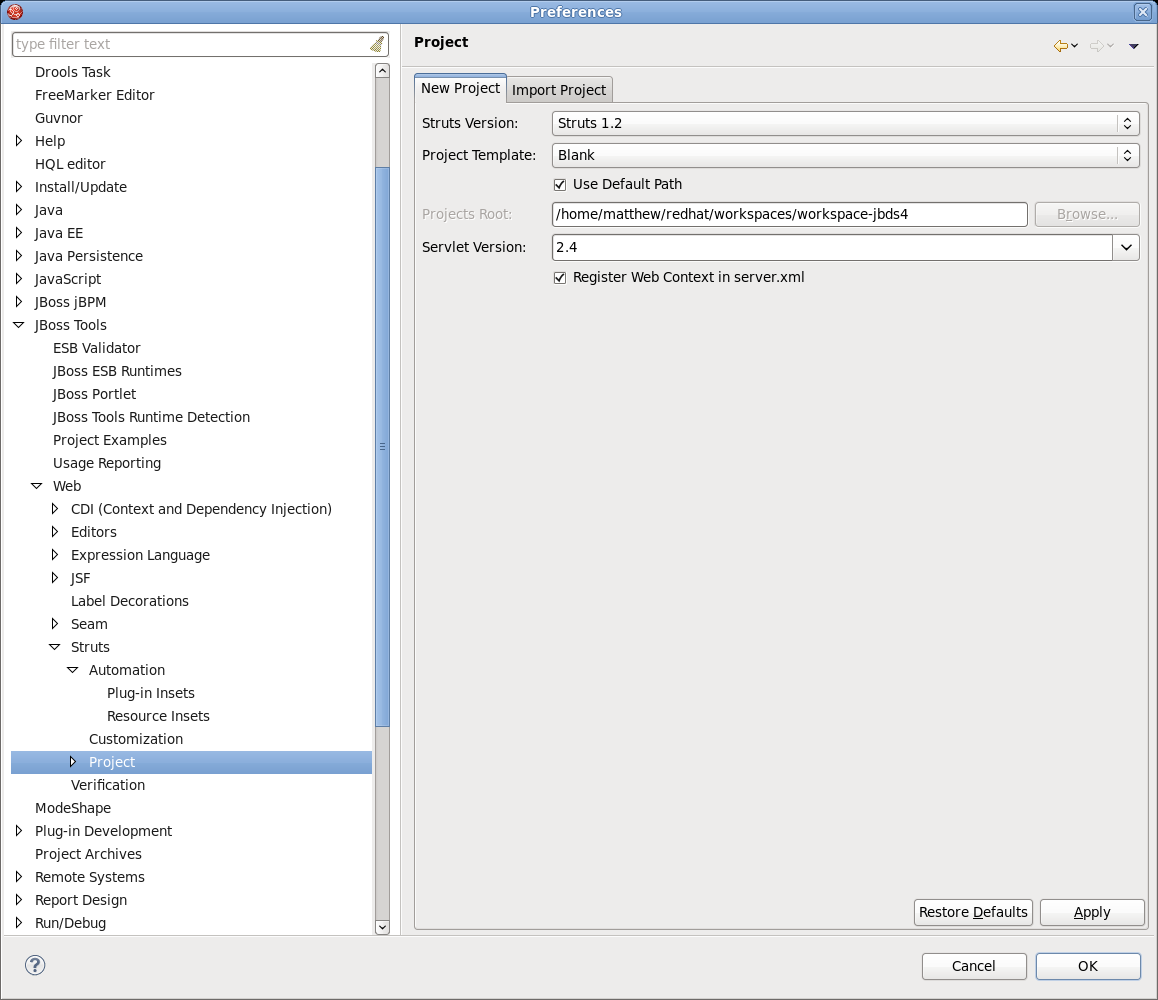Viewport: 1158px width, 1000px height.
Task: Open the Struts Version dropdown
Action: [x=845, y=123]
